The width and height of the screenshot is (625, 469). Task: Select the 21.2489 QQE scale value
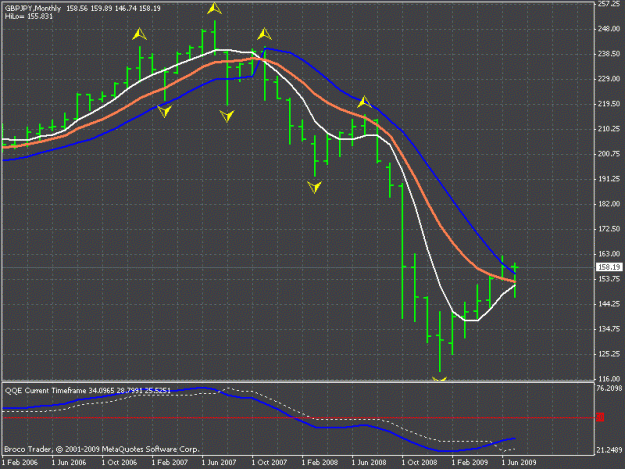609,450
